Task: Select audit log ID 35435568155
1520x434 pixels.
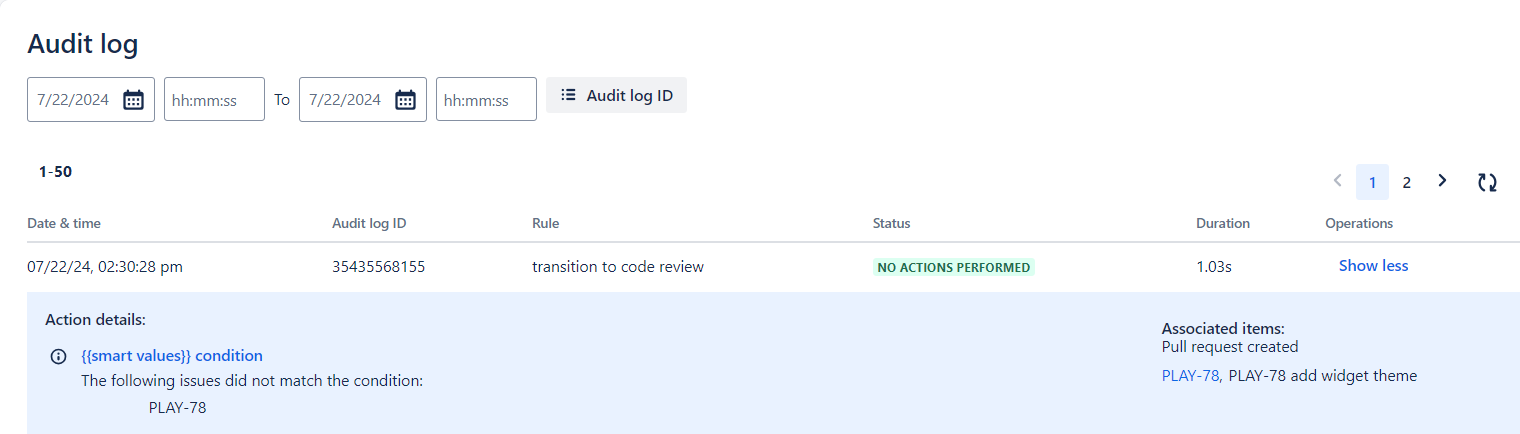Action: click(x=379, y=266)
